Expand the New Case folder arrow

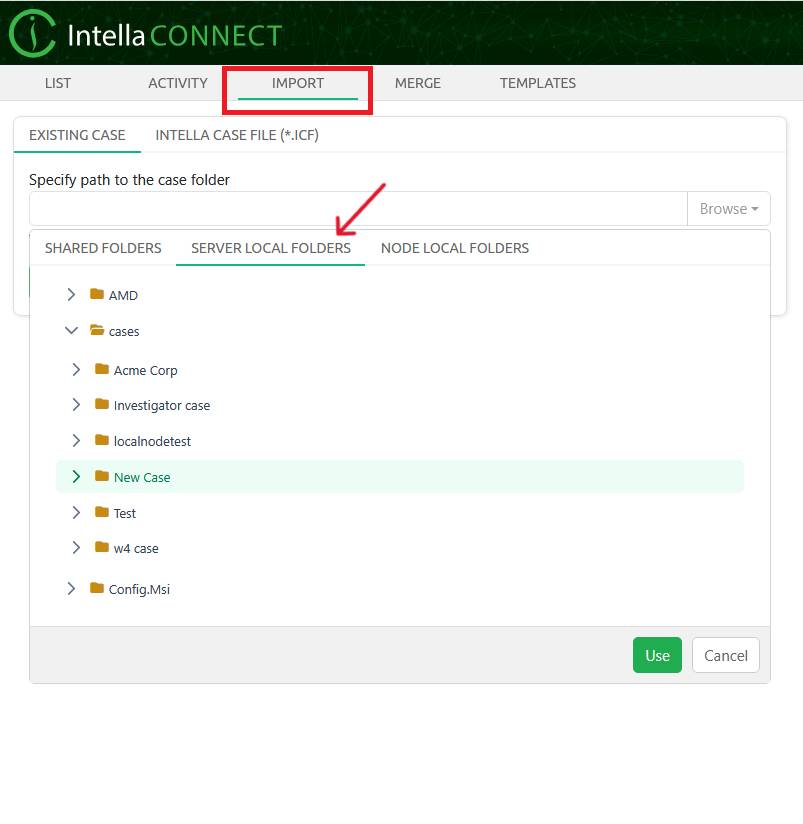pyautogui.click(x=76, y=477)
